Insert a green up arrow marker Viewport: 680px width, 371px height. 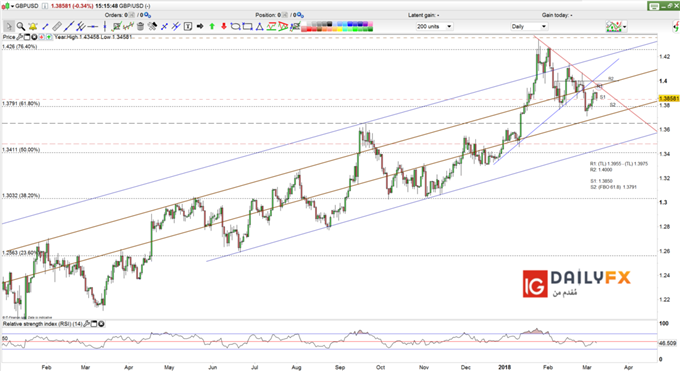[212, 26]
